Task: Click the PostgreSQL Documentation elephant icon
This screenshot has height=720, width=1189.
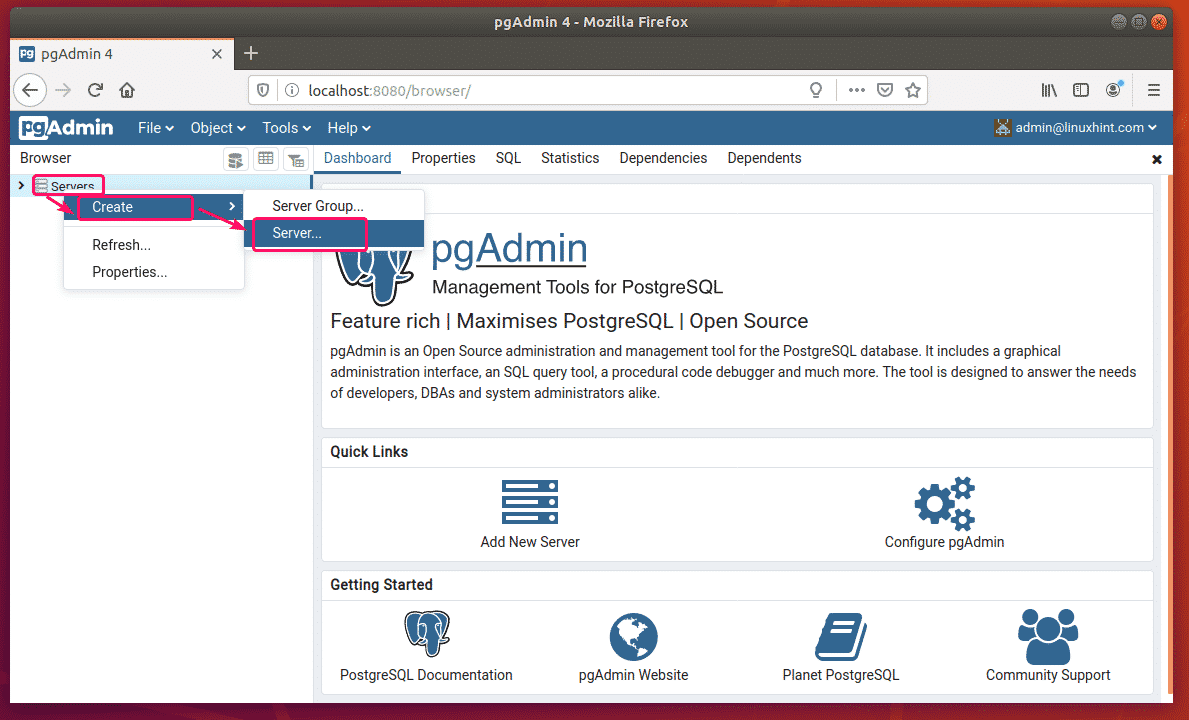Action: click(427, 634)
